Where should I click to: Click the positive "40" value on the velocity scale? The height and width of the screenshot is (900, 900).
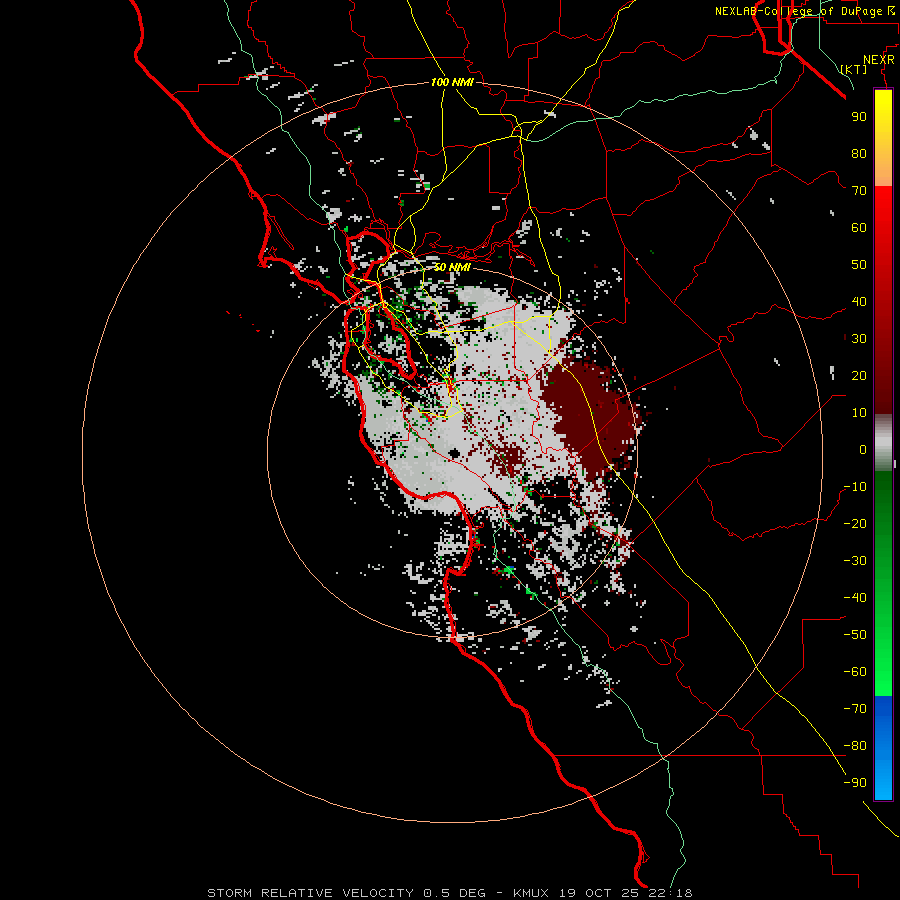tap(859, 301)
